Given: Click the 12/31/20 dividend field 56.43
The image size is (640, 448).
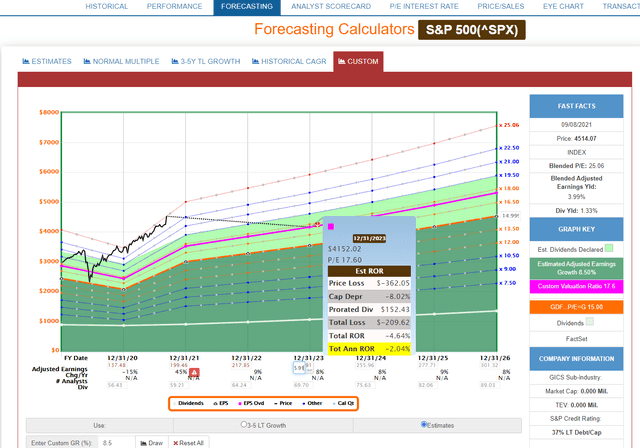Looking at the screenshot, I should pyautogui.click(x=117, y=385).
